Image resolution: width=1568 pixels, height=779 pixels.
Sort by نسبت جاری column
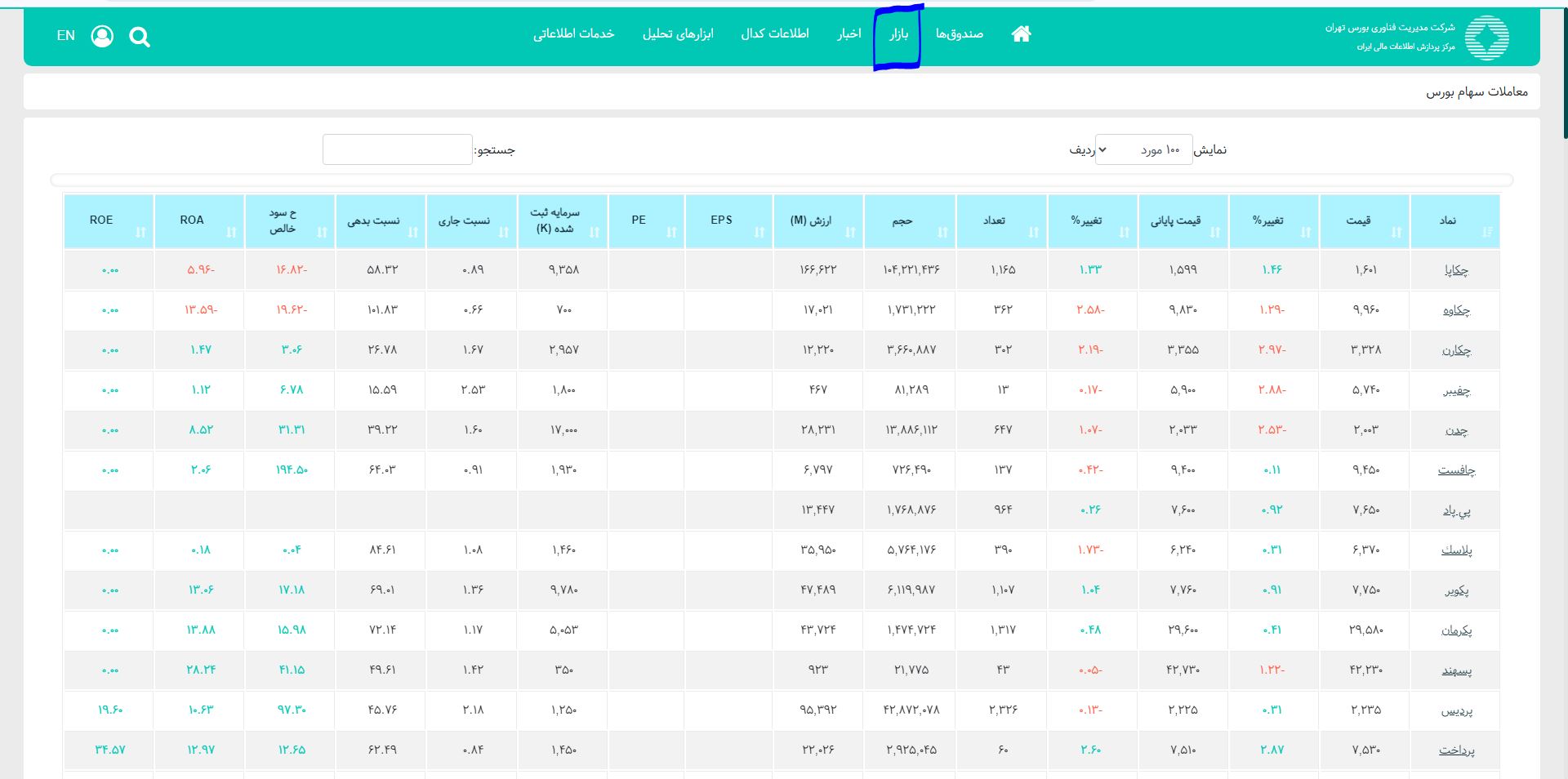coord(471,221)
